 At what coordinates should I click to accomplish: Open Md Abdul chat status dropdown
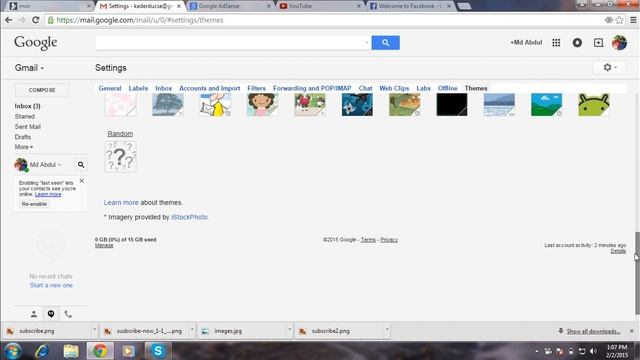(x=45, y=164)
